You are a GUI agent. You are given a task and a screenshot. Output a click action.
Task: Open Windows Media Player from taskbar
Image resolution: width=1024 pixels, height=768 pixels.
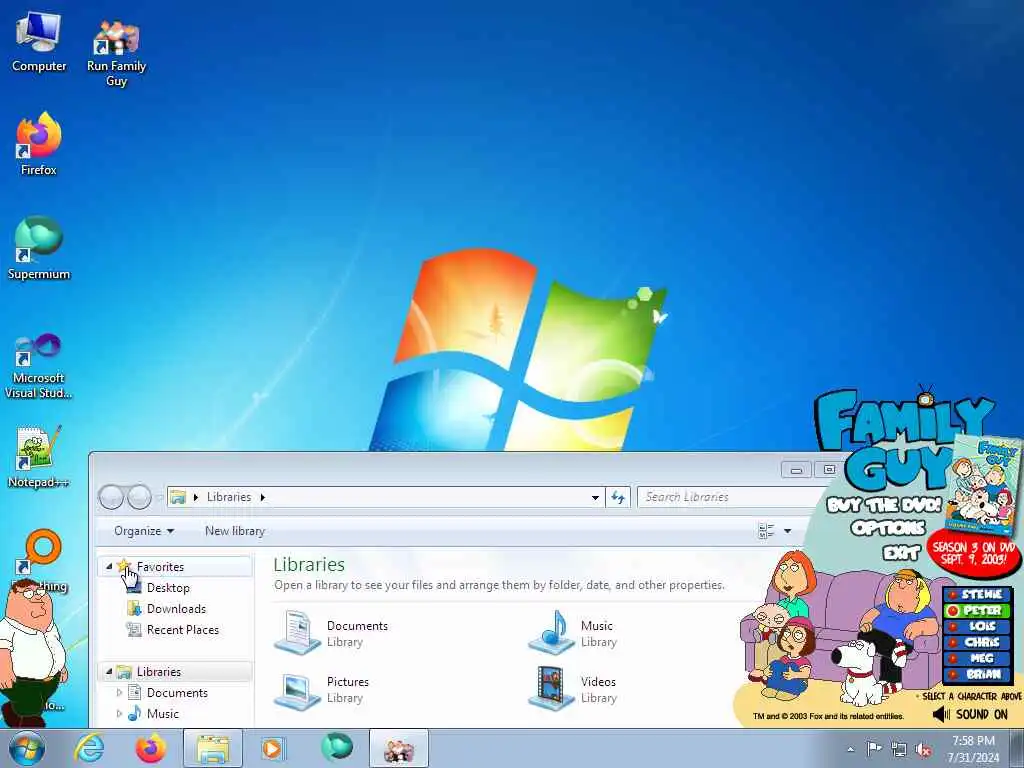273,749
